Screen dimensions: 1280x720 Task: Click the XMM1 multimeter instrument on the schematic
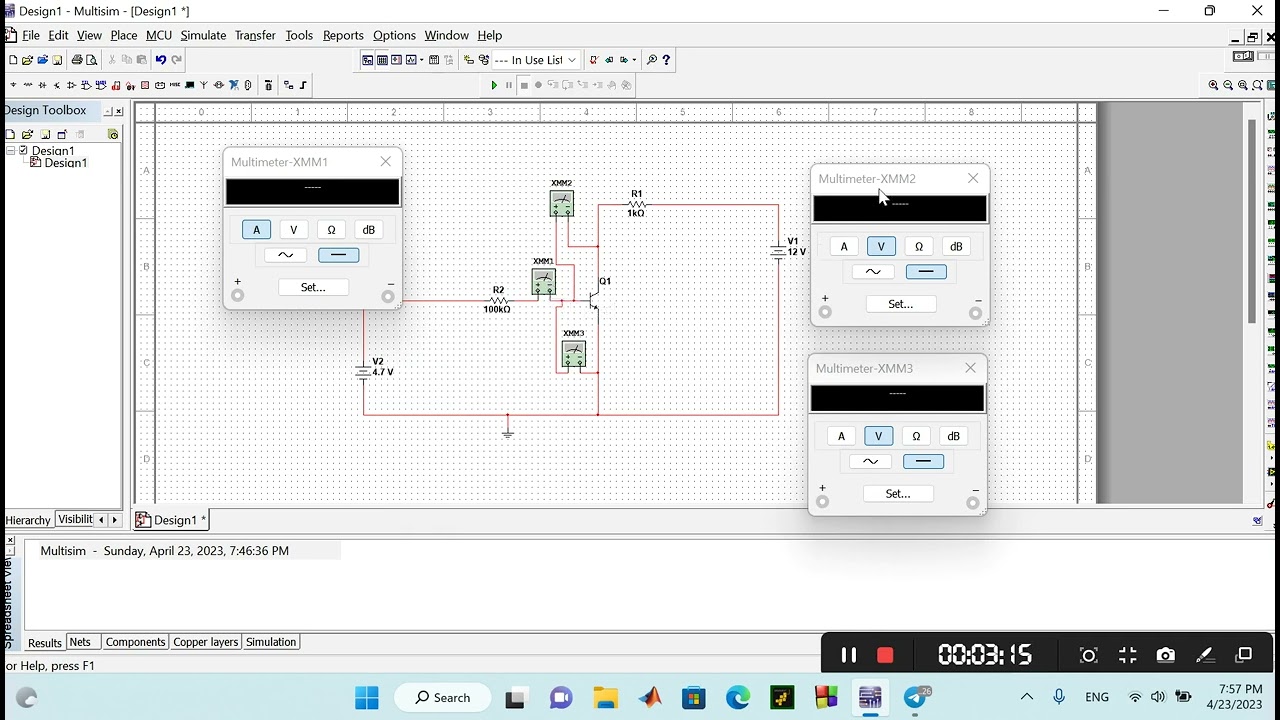543,283
